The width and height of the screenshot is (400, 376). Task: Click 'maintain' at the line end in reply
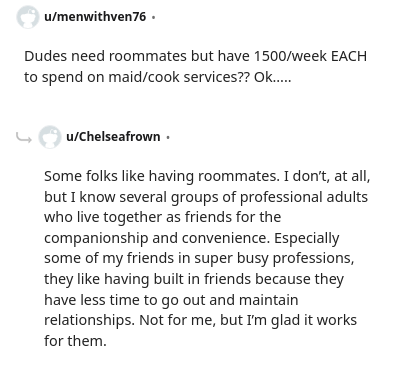pyautogui.click(x=269, y=300)
